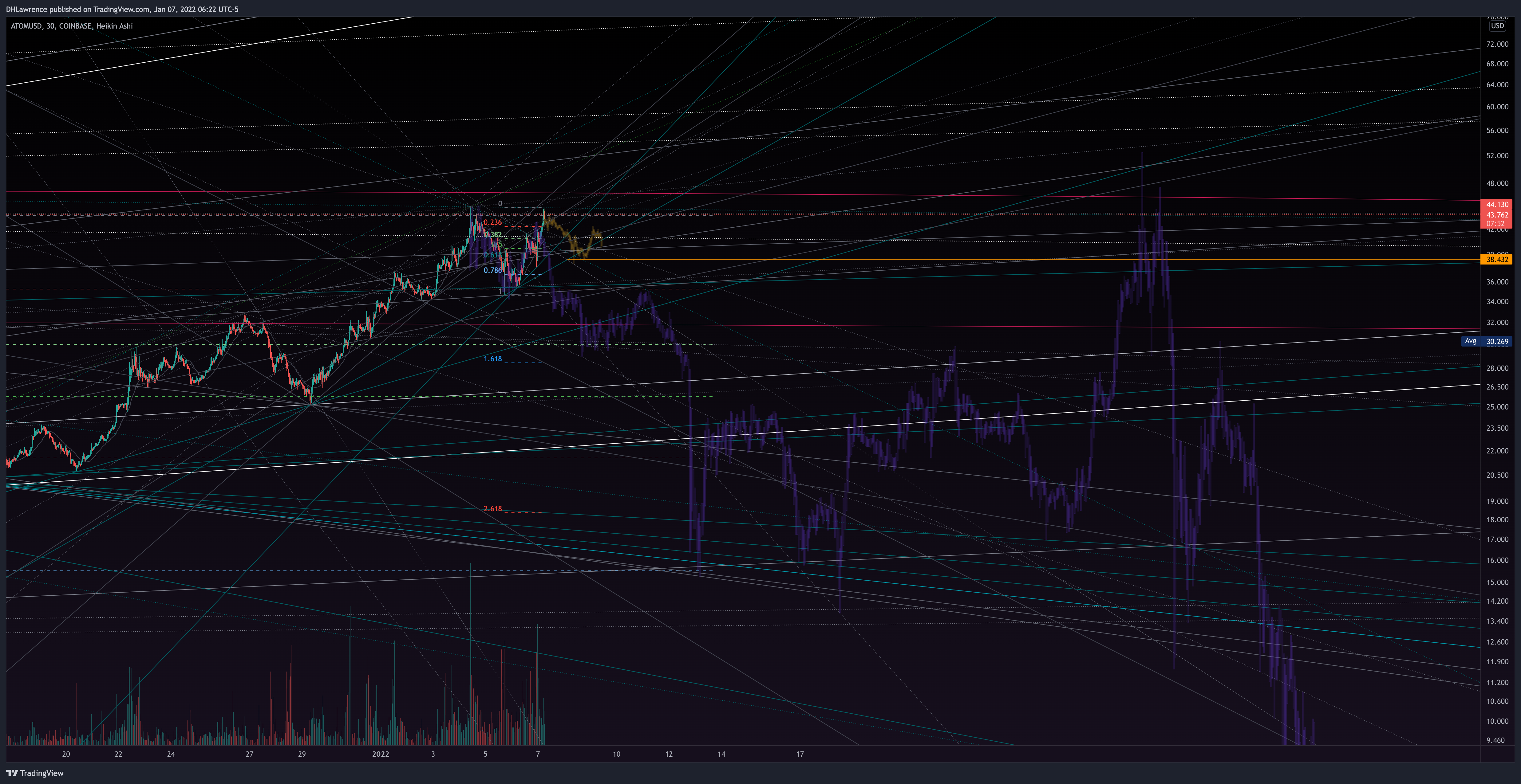
Task: Click the 26.500 price axis label
Action: (x=1497, y=387)
